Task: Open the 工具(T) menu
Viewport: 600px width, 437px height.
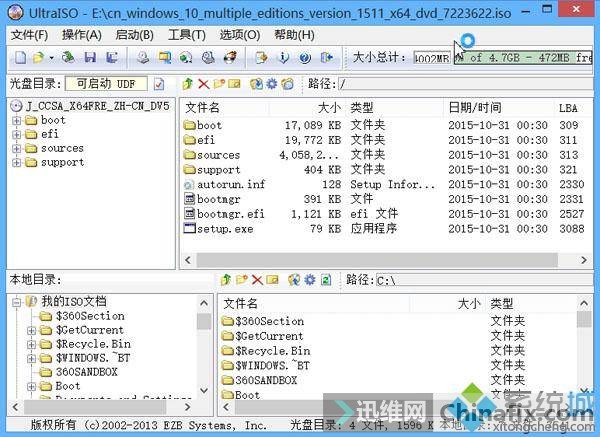Action: [187, 35]
